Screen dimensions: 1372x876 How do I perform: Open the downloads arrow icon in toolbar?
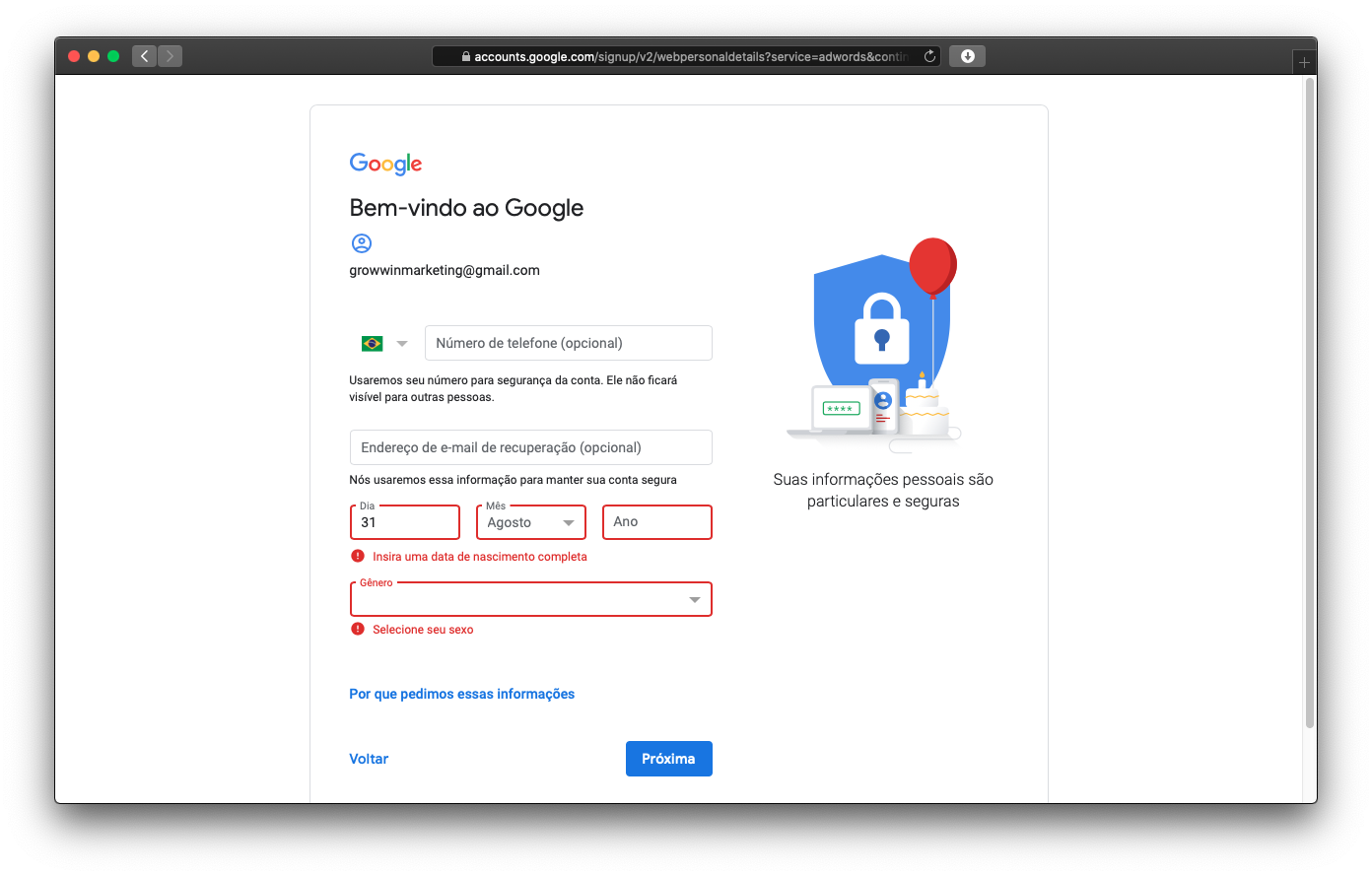968,56
